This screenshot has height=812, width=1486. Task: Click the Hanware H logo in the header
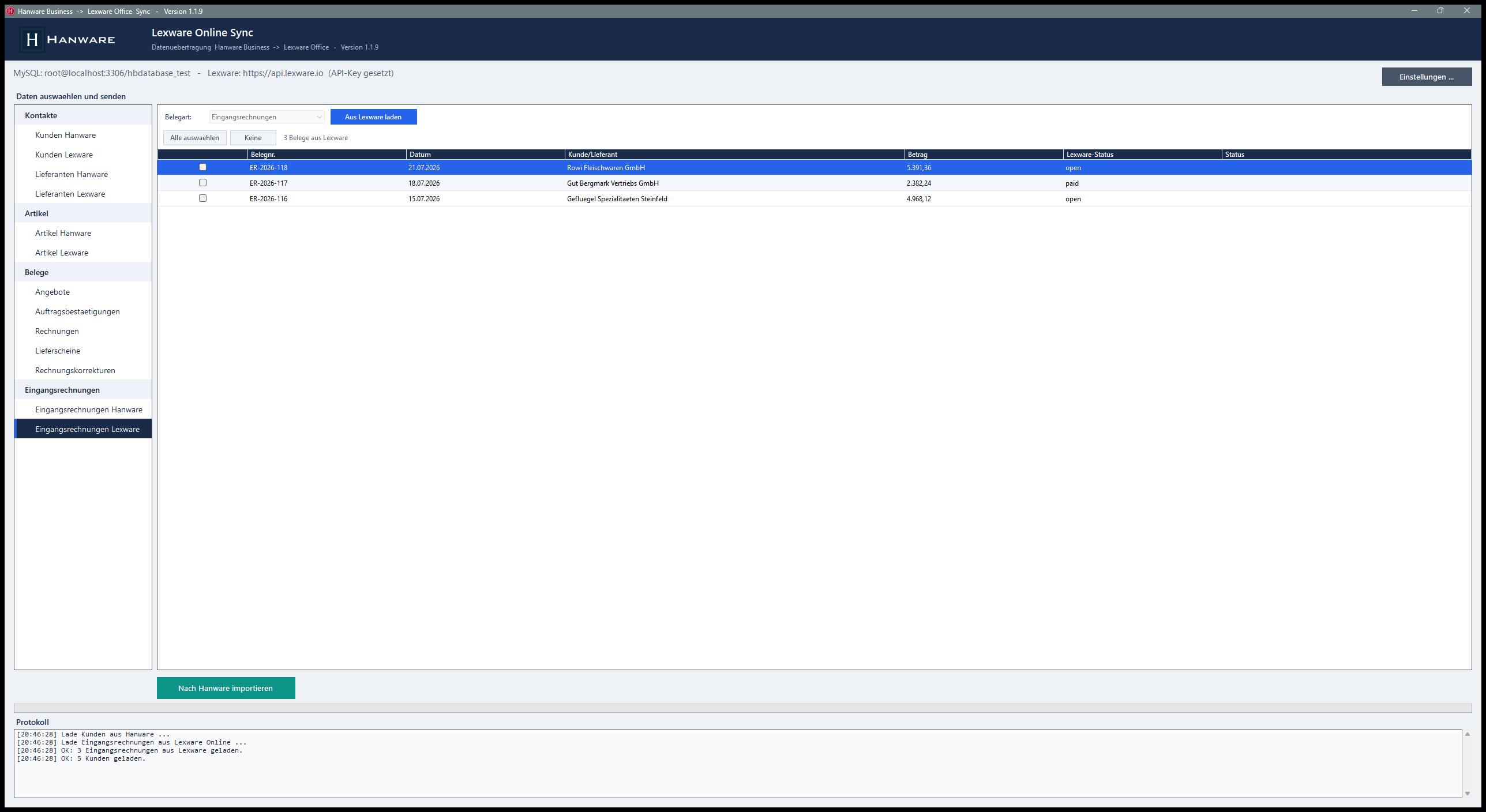click(x=32, y=39)
